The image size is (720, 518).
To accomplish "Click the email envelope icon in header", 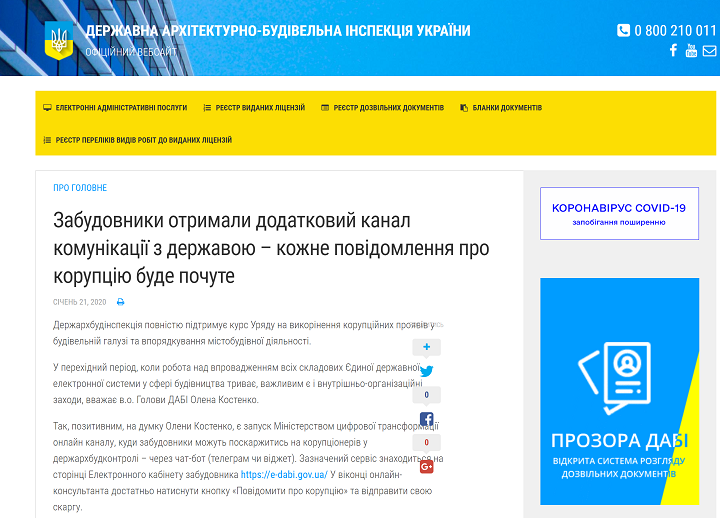I will pos(709,51).
